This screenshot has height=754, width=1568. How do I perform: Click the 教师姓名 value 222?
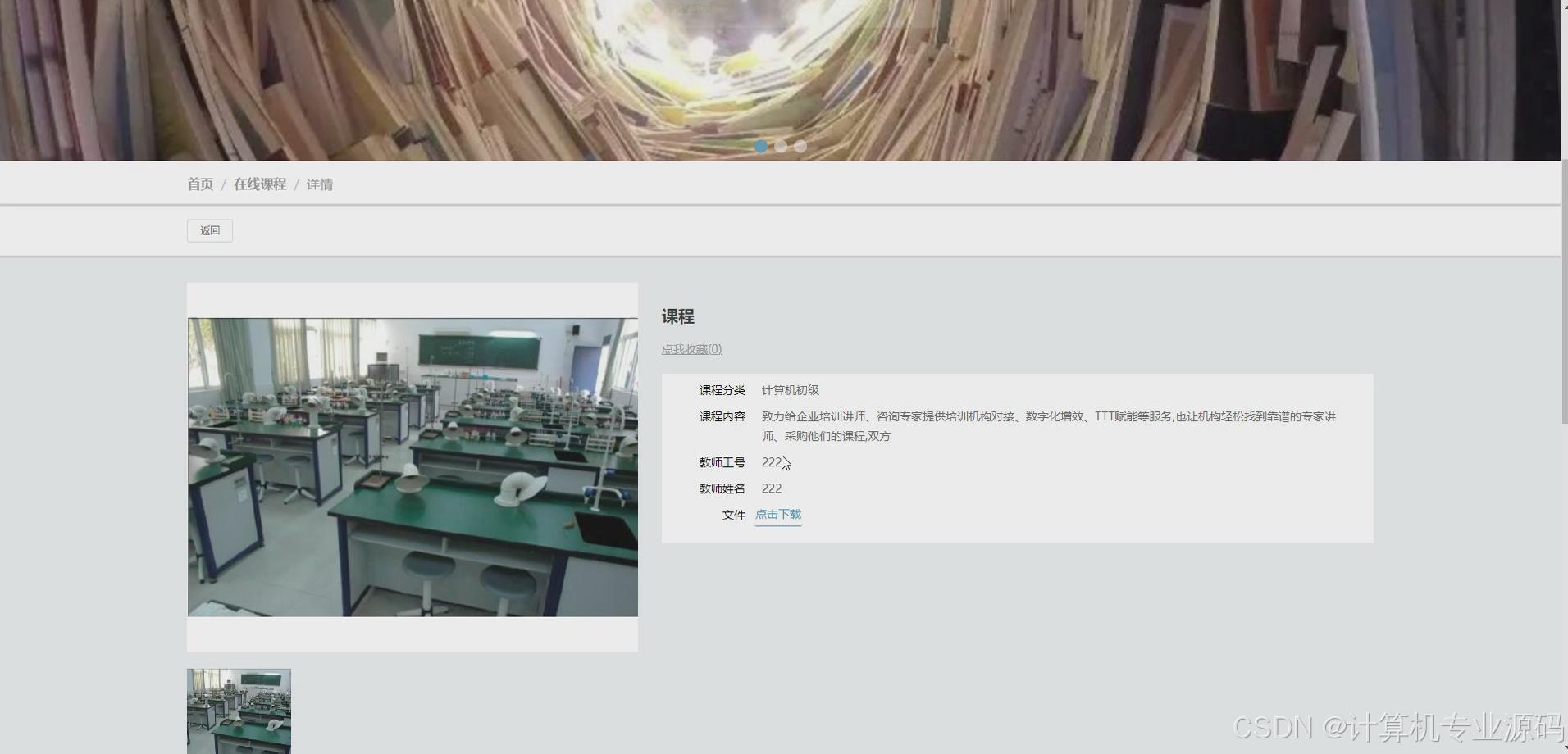pyautogui.click(x=771, y=488)
